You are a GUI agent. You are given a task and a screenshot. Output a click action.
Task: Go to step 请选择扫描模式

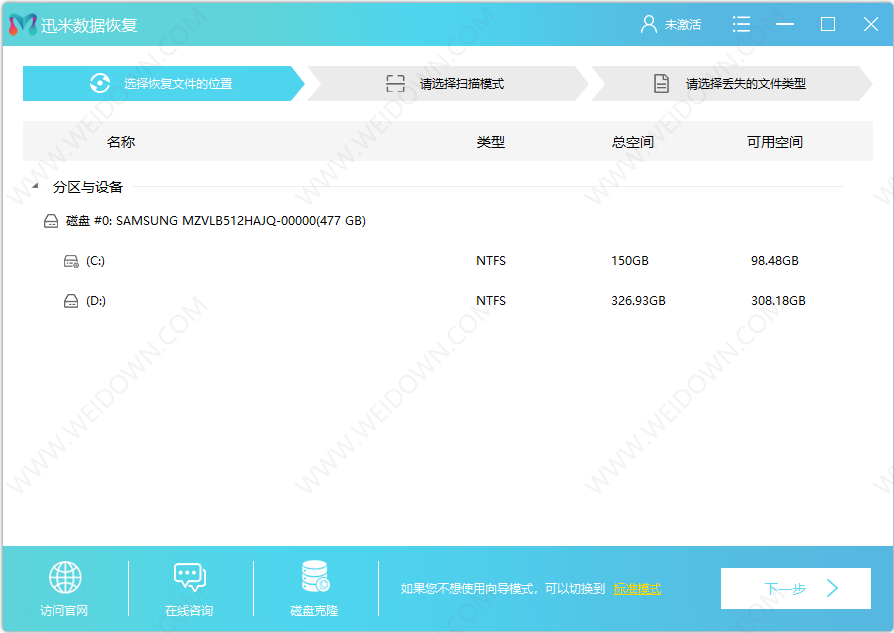click(x=448, y=83)
